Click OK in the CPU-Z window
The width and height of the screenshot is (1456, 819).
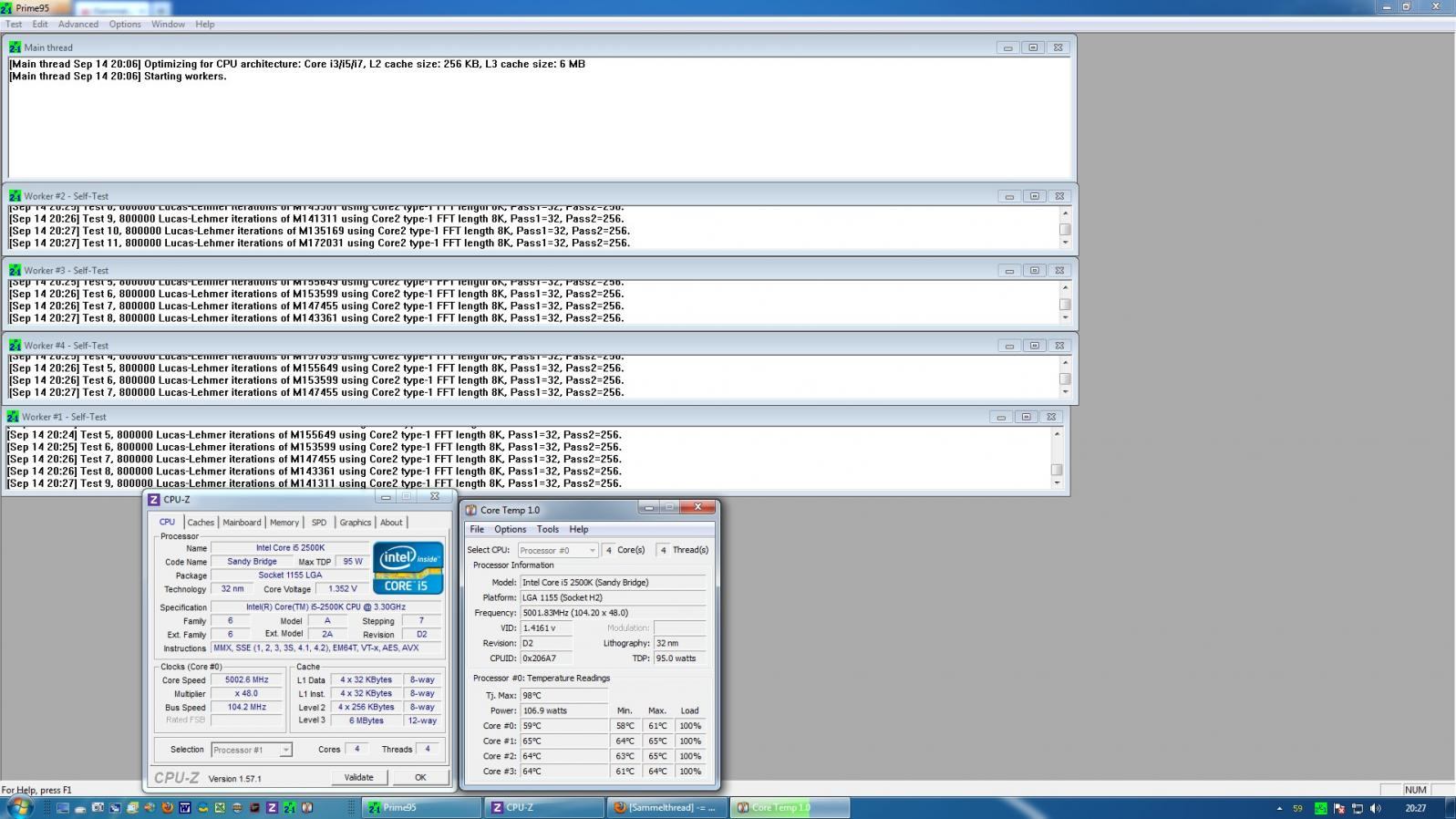(x=420, y=777)
